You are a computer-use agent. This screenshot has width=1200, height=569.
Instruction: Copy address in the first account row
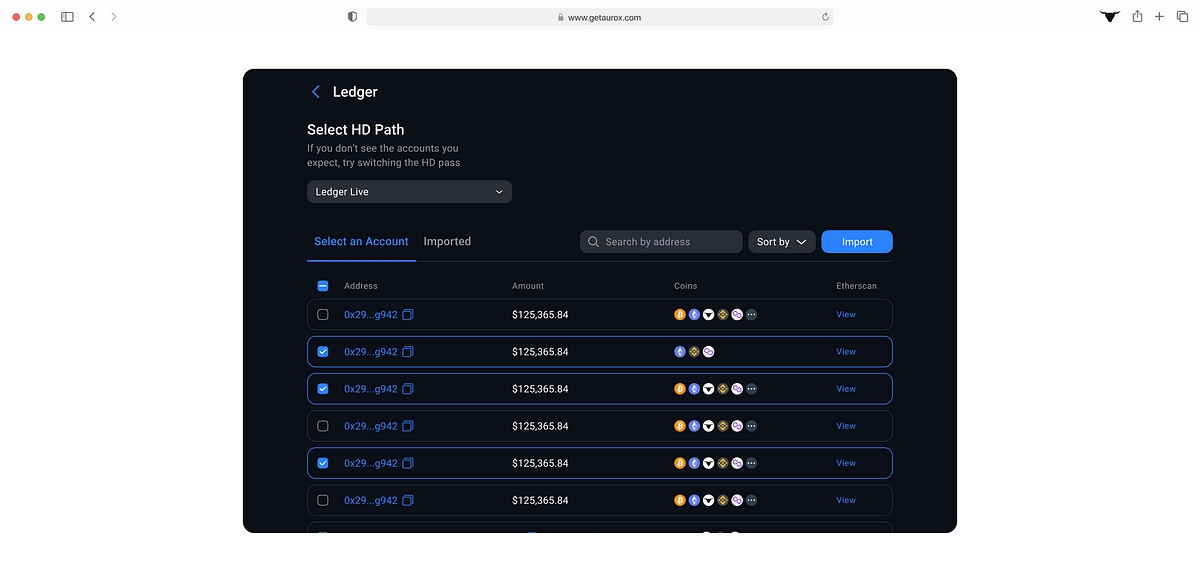pyautogui.click(x=408, y=315)
